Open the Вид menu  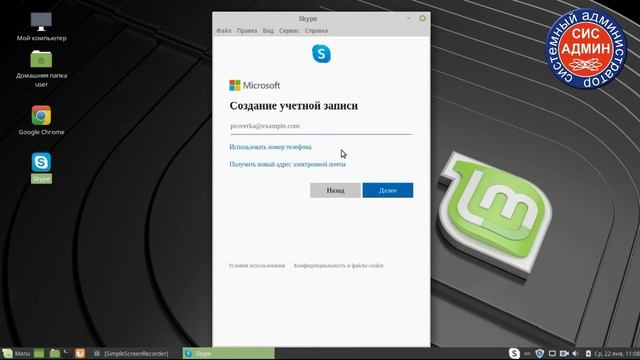point(268,31)
